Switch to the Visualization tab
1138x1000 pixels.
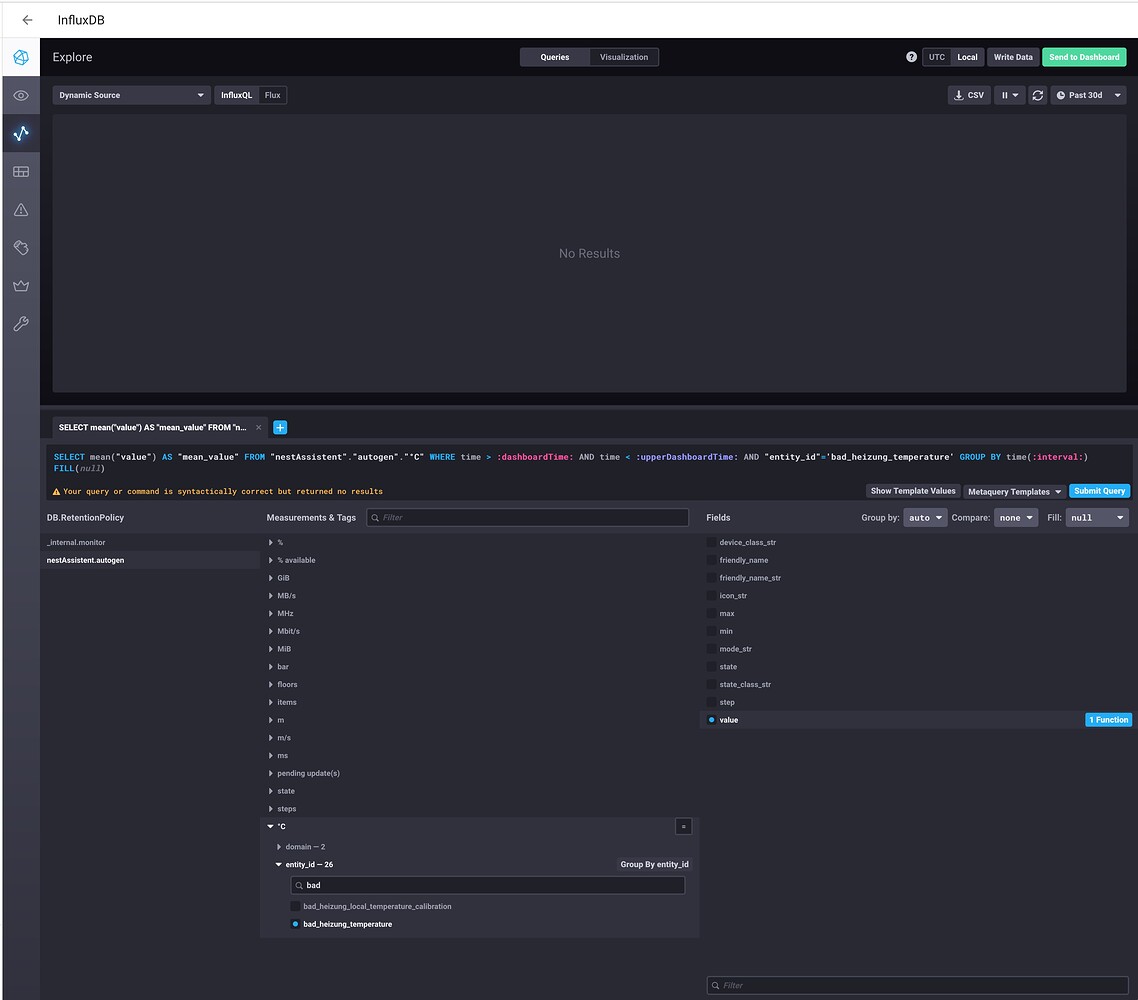click(623, 57)
